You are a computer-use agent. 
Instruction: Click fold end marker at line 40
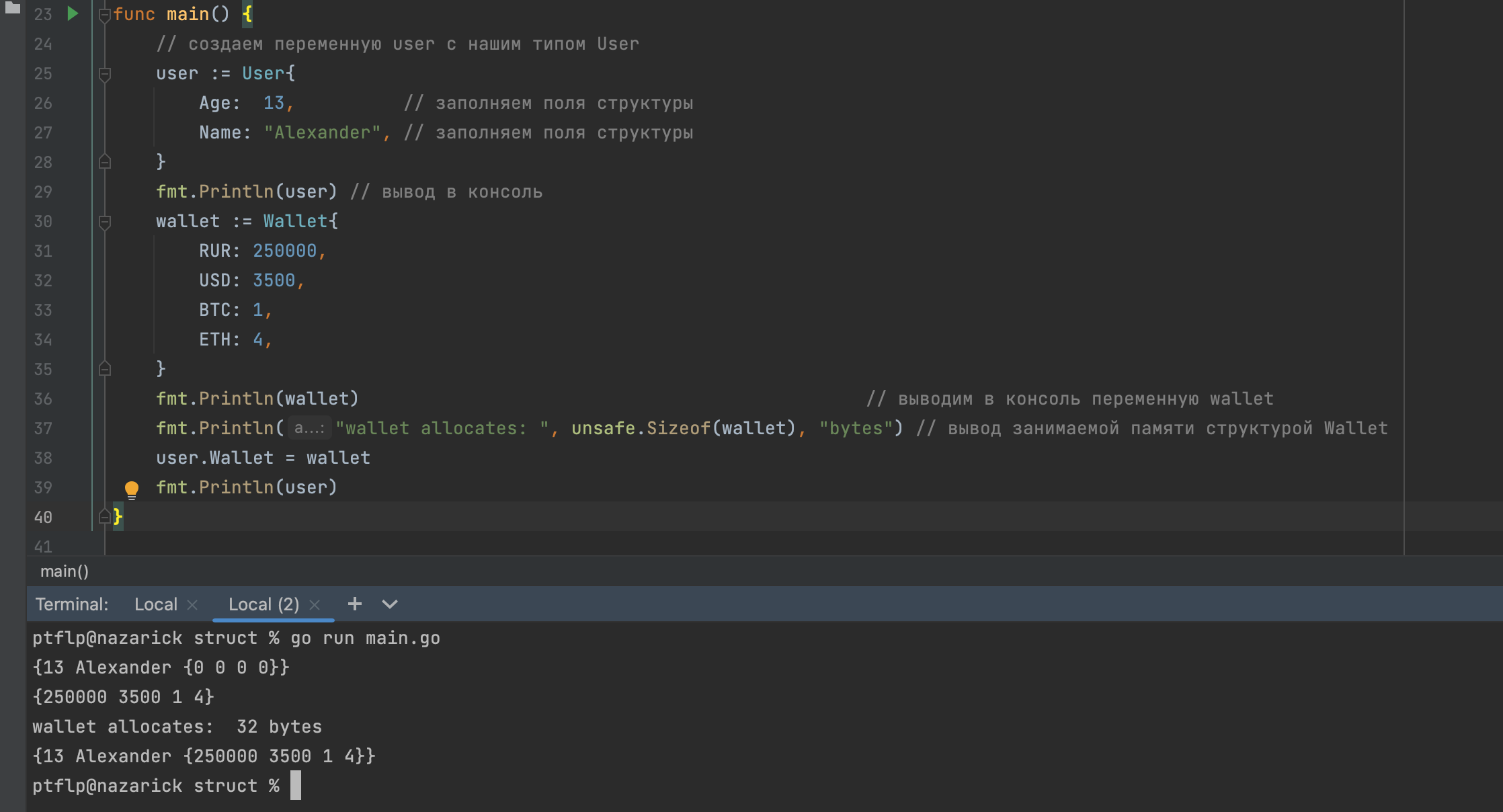click(104, 516)
